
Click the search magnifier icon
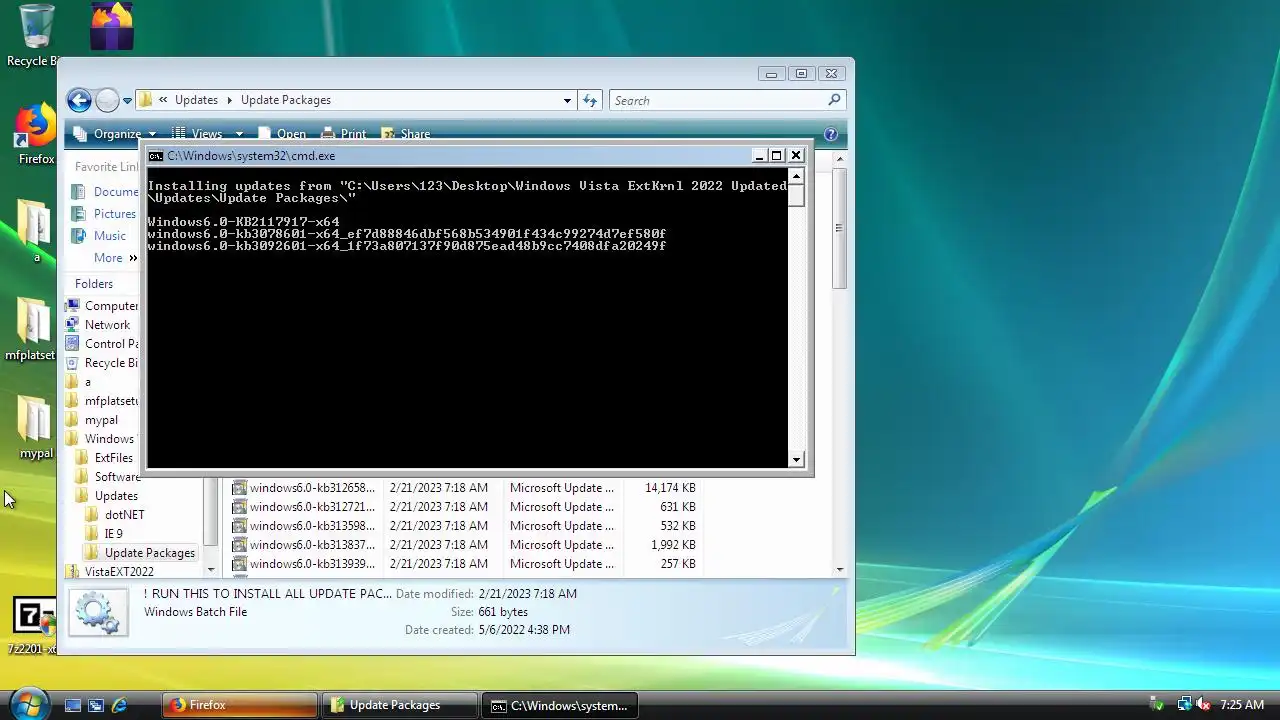click(x=835, y=100)
